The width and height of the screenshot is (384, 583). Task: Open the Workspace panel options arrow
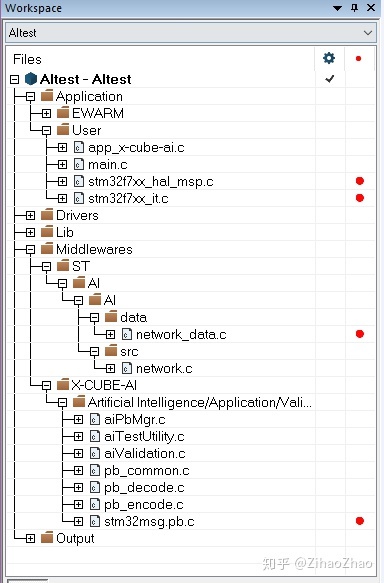(x=337, y=8)
